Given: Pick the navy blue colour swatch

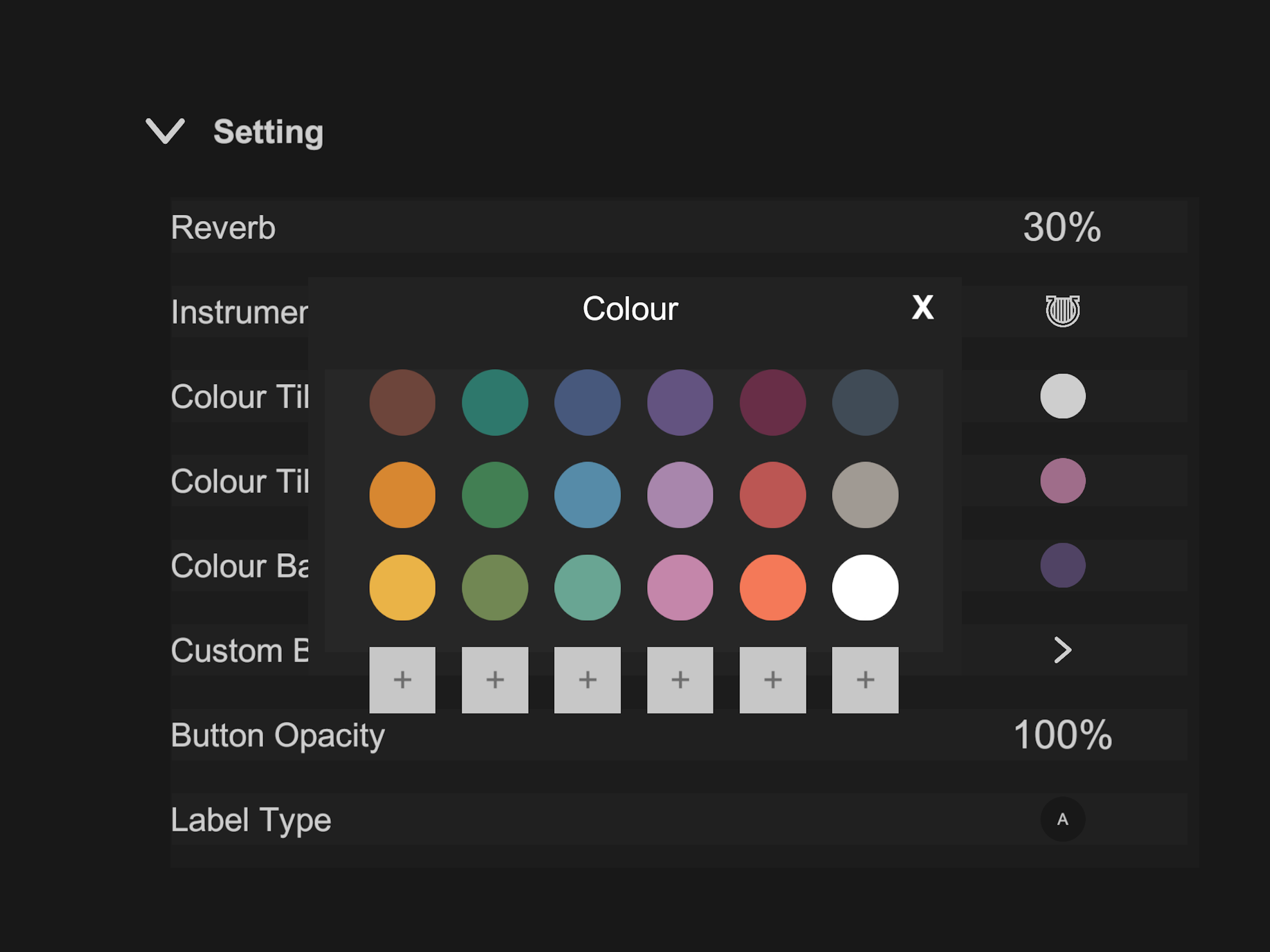Looking at the screenshot, I should (587, 403).
